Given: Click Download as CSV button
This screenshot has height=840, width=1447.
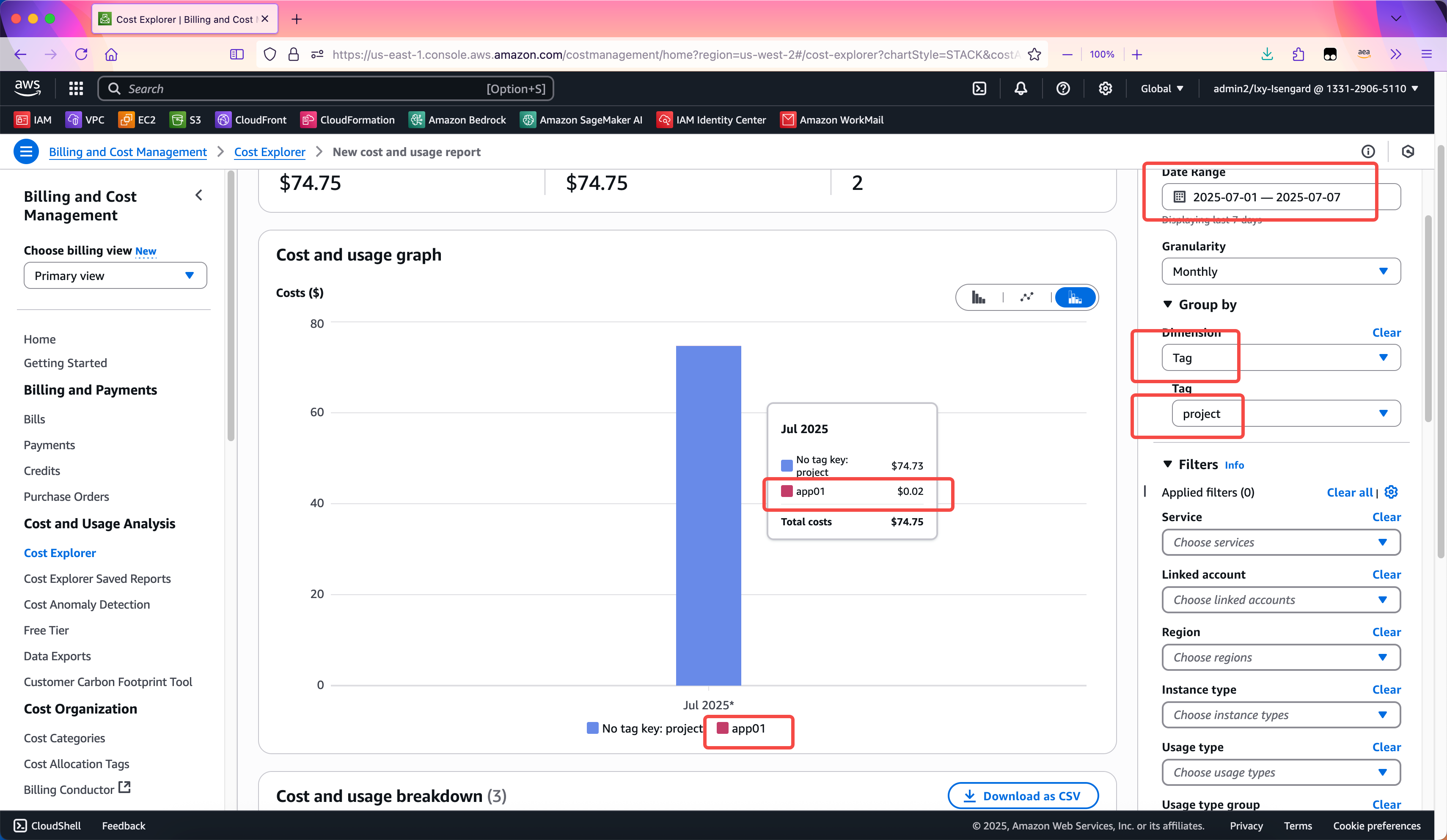Looking at the screenshot, I should (x=1023, y=796).
